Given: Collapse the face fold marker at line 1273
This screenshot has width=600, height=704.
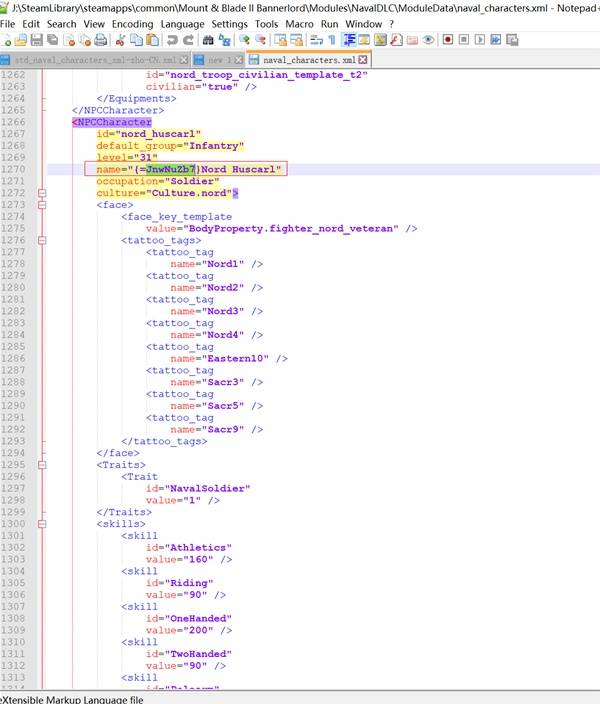Looking at the screenshot, I should coord(43,204).
